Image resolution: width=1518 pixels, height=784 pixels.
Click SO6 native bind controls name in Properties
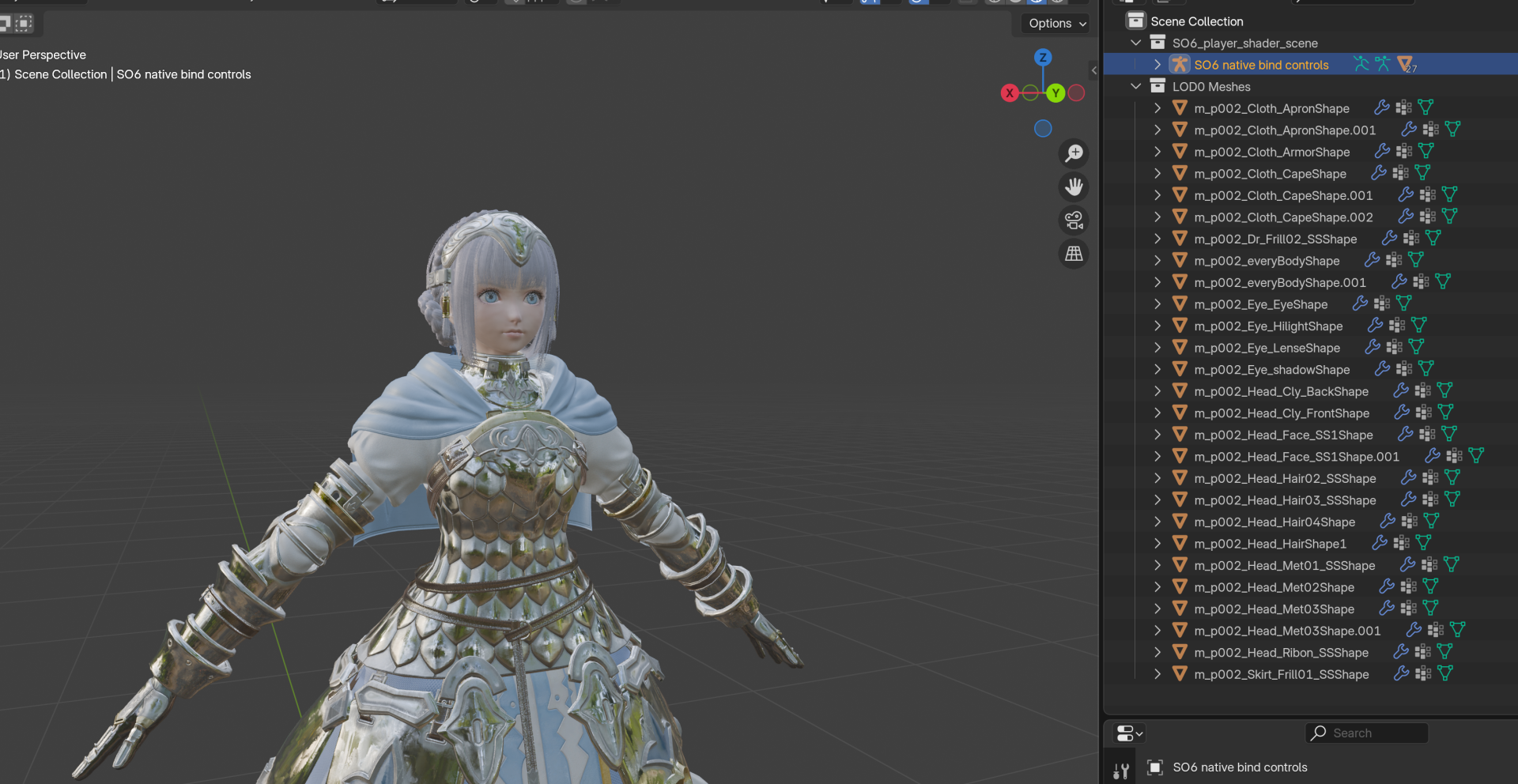coord(1240,767)
